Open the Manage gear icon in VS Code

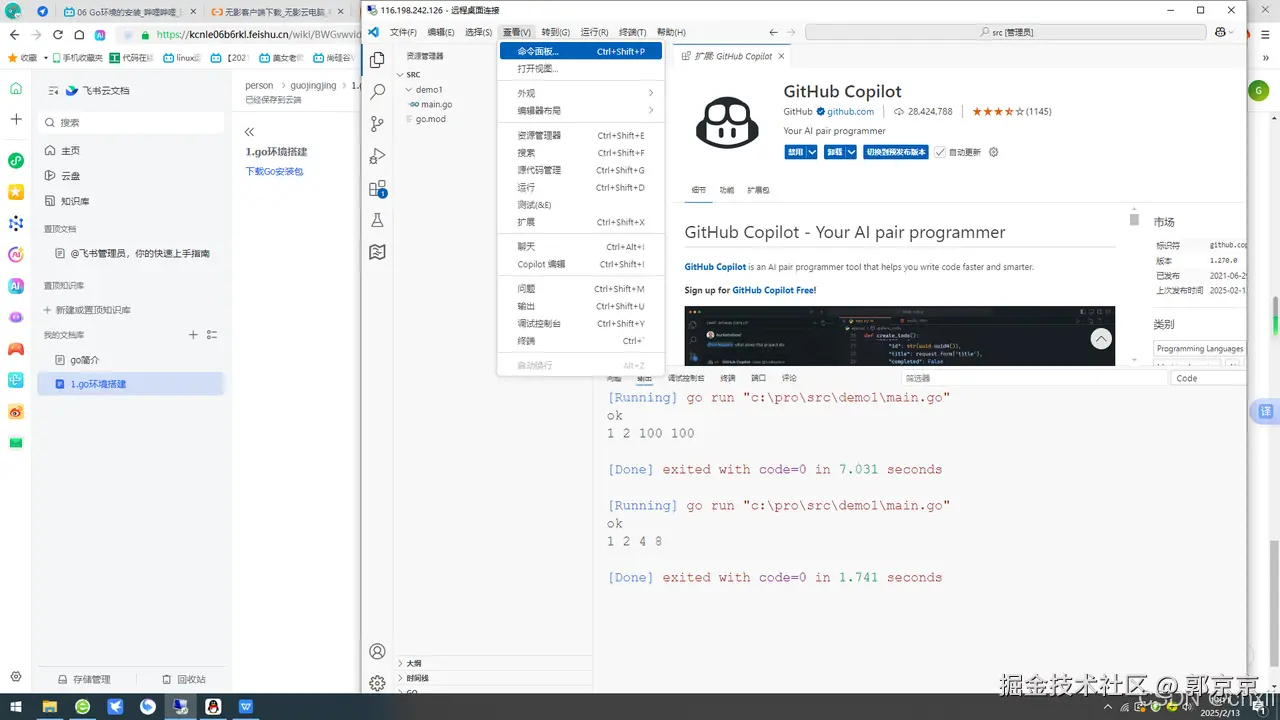(377, 683)
